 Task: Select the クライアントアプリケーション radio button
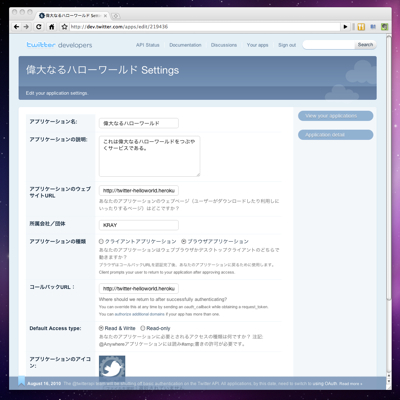click(x=101, y=241)
